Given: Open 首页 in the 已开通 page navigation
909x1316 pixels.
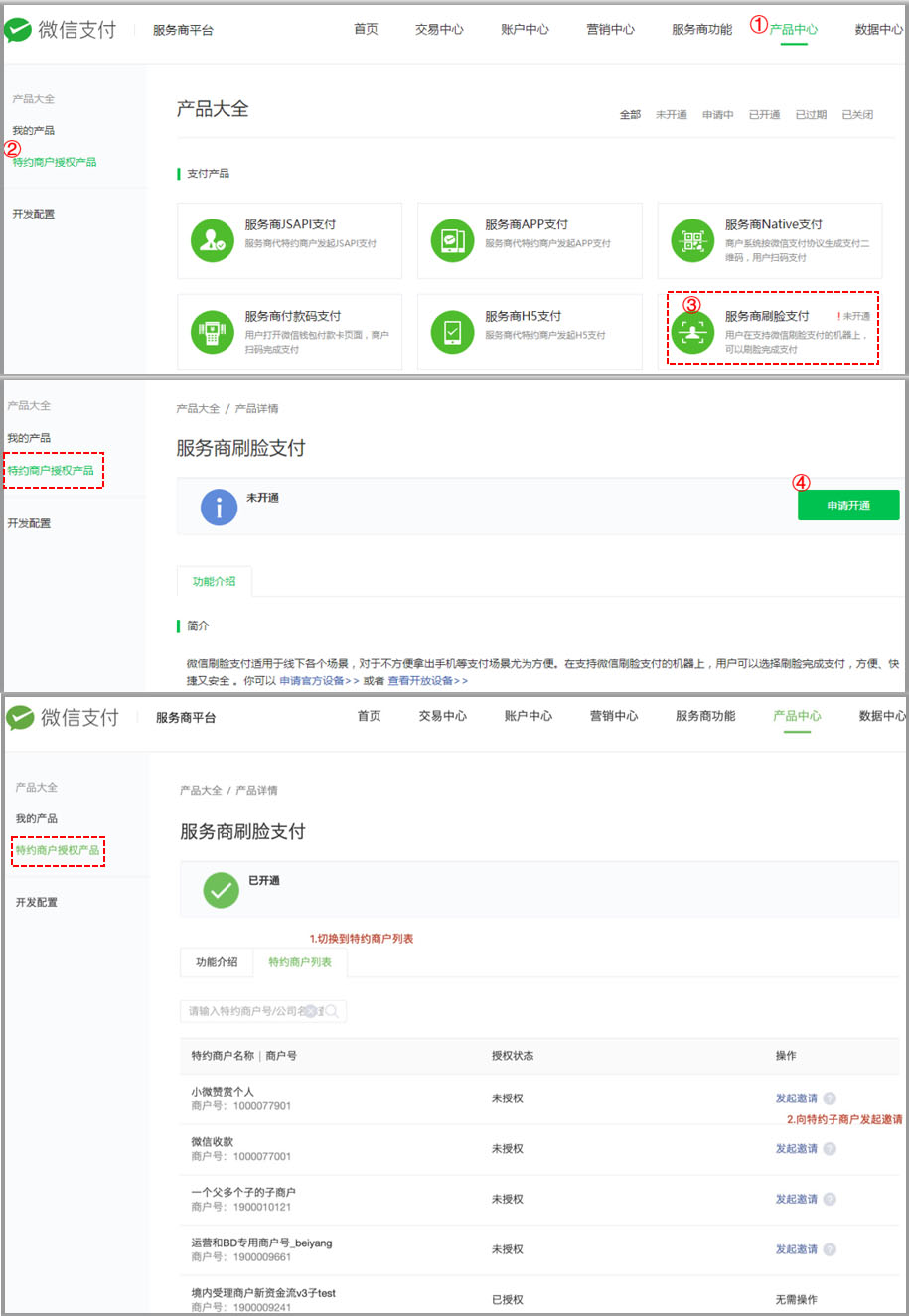Looking at the screenshot, I should [x=369, y=716].
